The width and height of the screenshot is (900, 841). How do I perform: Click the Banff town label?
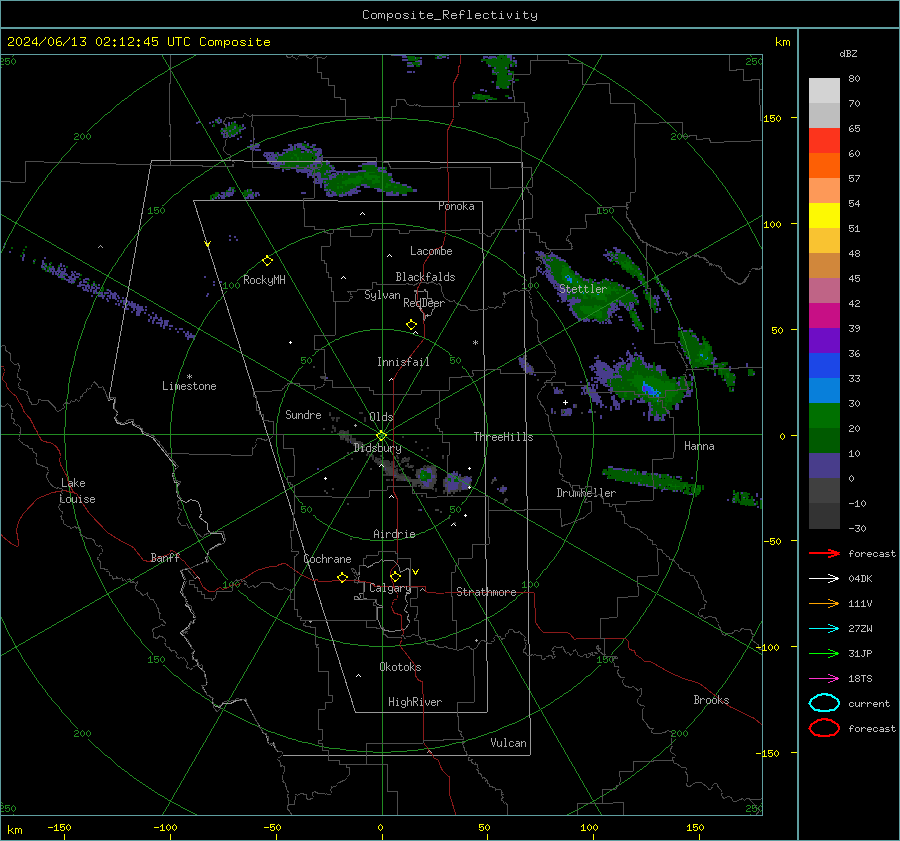tap(165, 557)
